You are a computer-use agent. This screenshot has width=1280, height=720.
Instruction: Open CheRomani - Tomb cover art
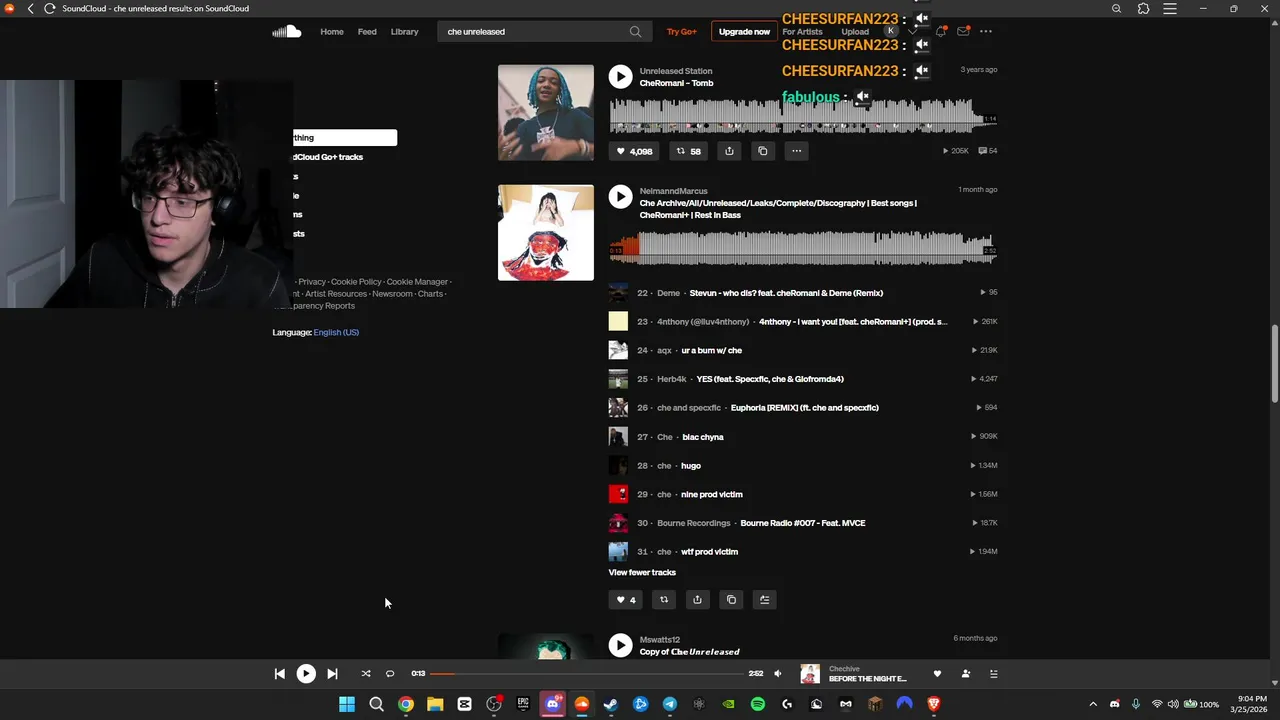click(x=546, y=112)
